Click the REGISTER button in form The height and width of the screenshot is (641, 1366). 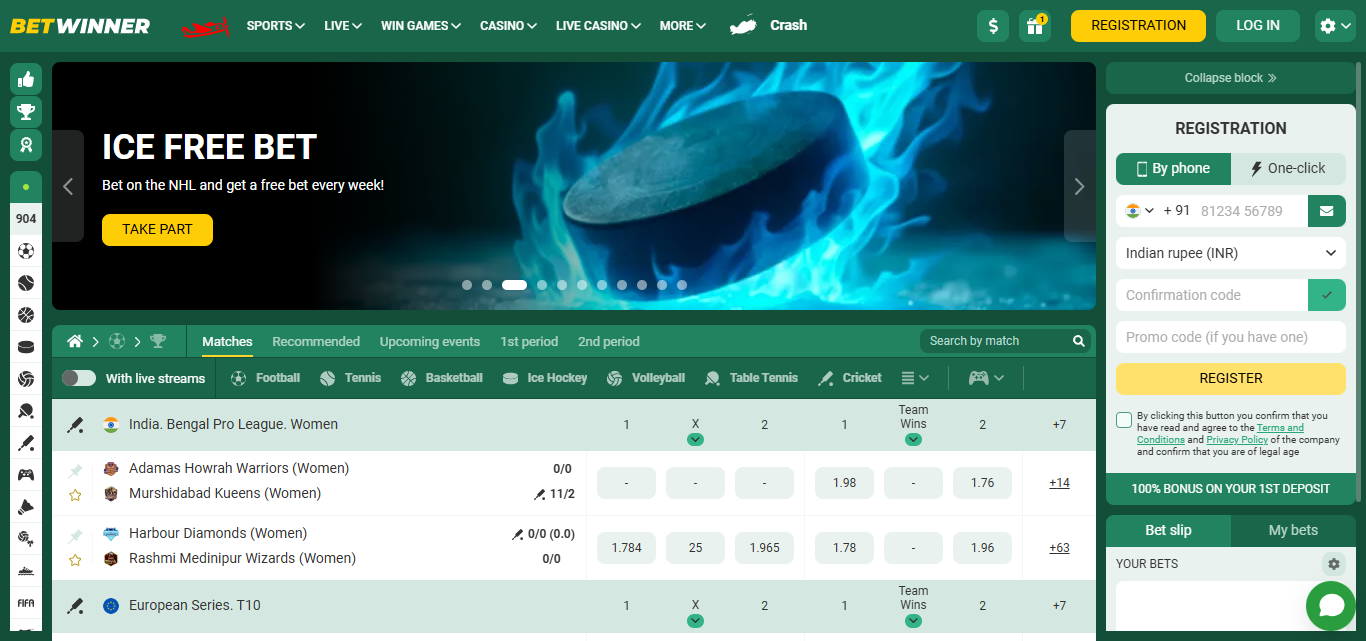tap(1231, 379)
